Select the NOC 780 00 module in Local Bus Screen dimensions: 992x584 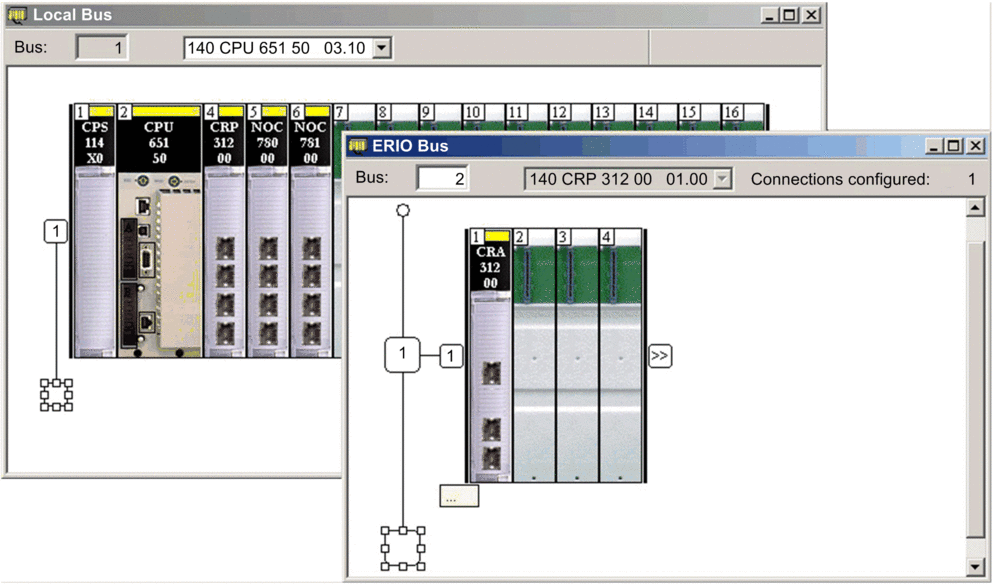tap(267, 231)
